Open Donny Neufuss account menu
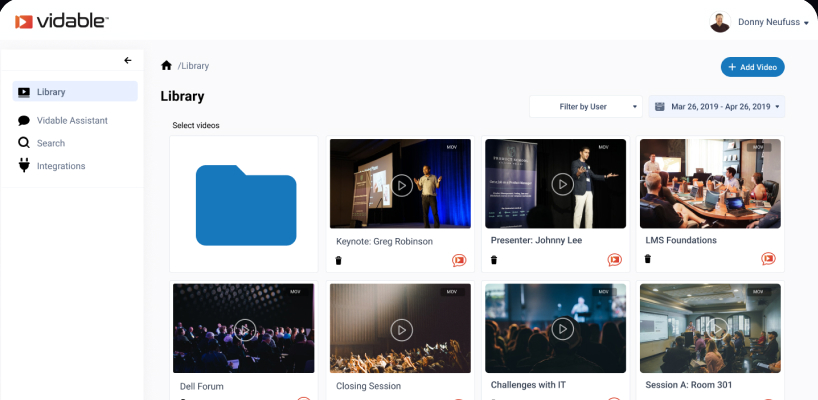 tap(773, 22)
